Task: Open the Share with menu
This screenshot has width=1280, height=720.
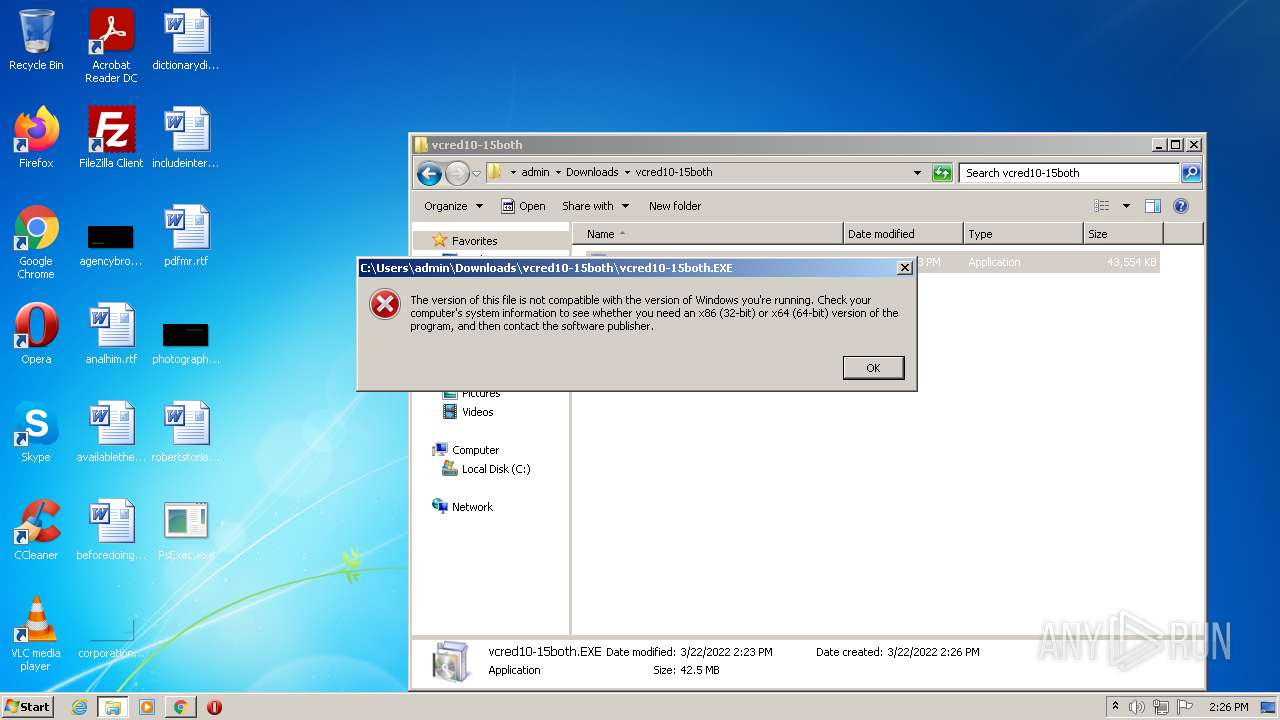Action: pos(596,206)
